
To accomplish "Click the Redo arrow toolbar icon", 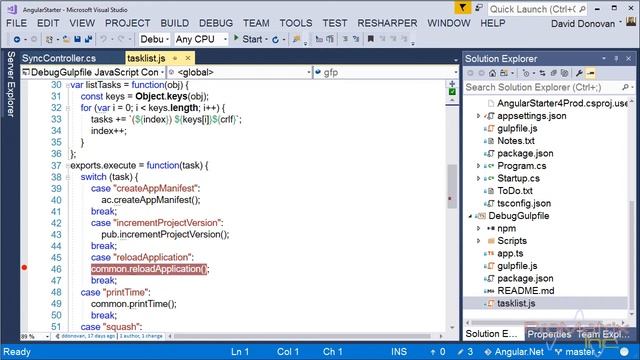I will tap(121, 39).
